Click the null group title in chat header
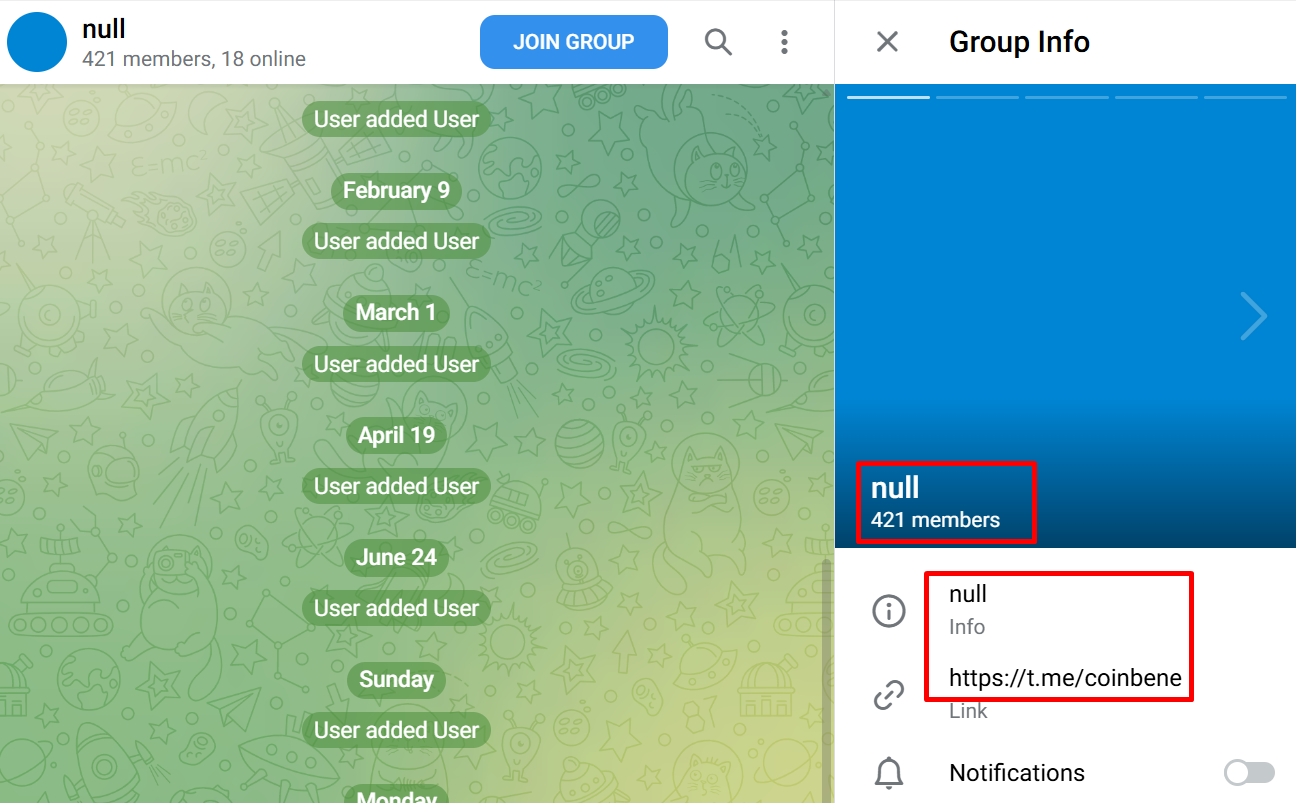Screen dimensions: 1296x803 pyautogui.click(x=104, y=29)
